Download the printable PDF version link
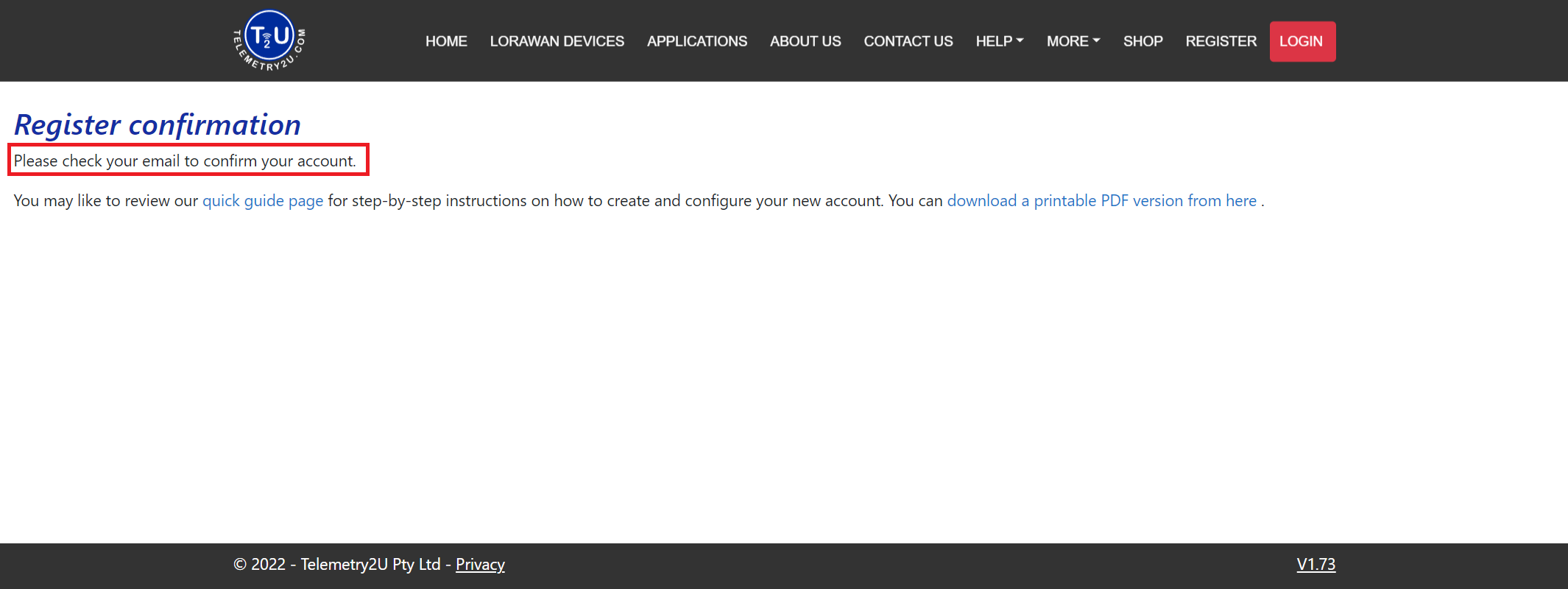Image resolution: width=1568 pixels, height=589 pixels. [x=1101, y=201]
